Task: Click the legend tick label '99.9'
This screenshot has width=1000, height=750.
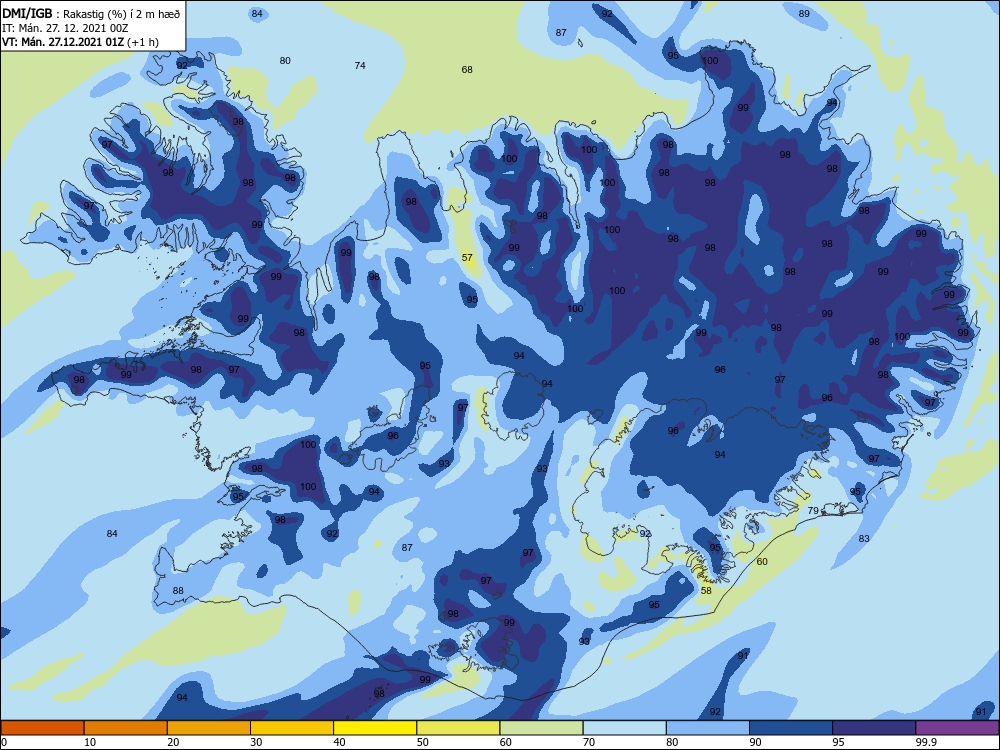Action: pos(926,742)
